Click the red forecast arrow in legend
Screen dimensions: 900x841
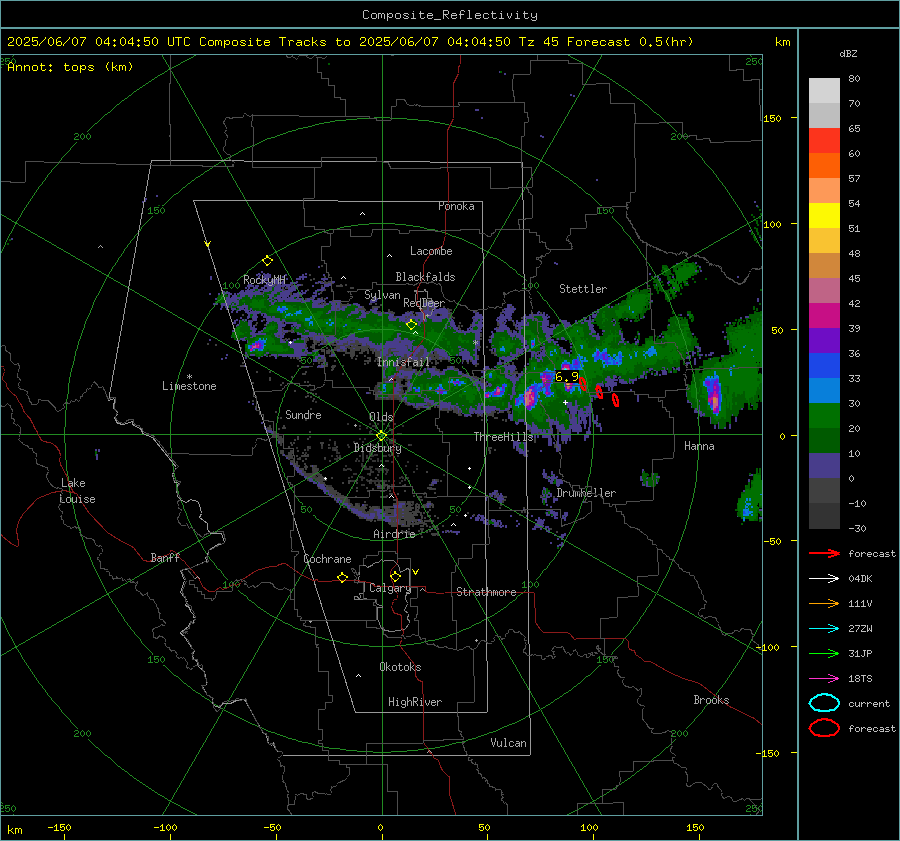(x=824, y=553)
